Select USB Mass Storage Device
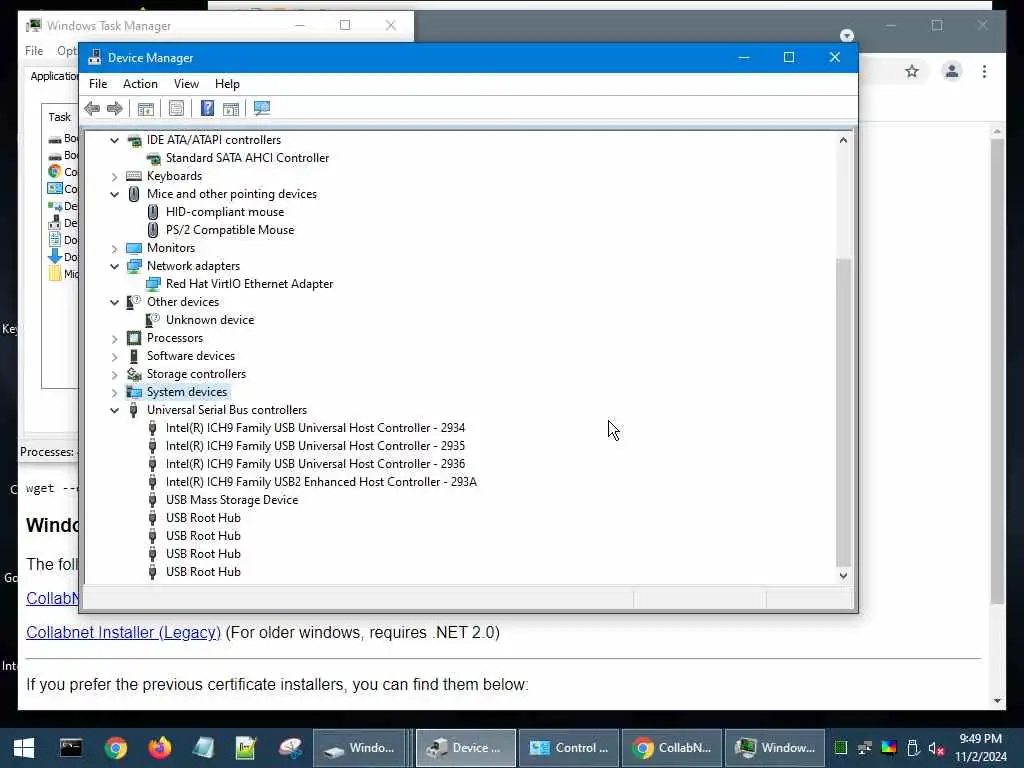1024x768 pixels. coord(232,500)
